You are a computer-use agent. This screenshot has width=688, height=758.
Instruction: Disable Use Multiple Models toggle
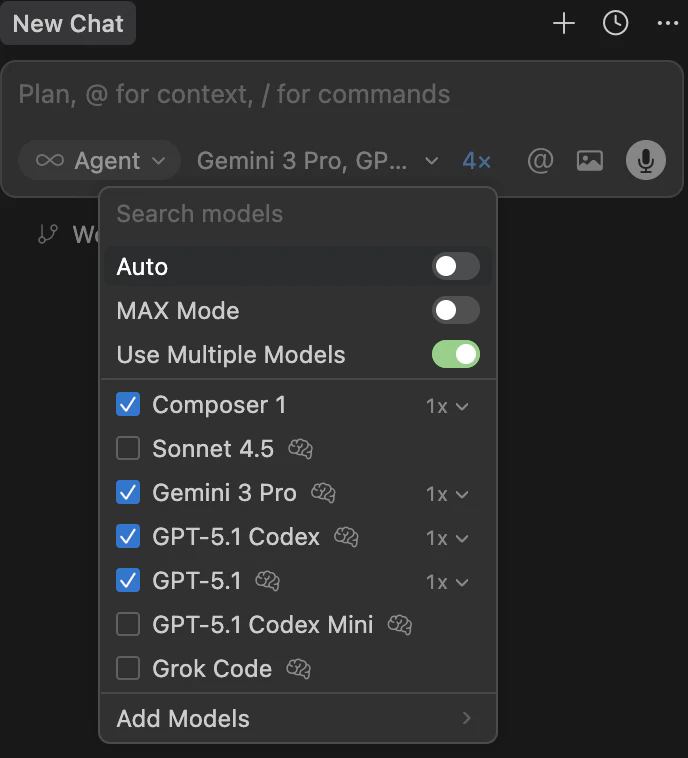click(455, 355)
